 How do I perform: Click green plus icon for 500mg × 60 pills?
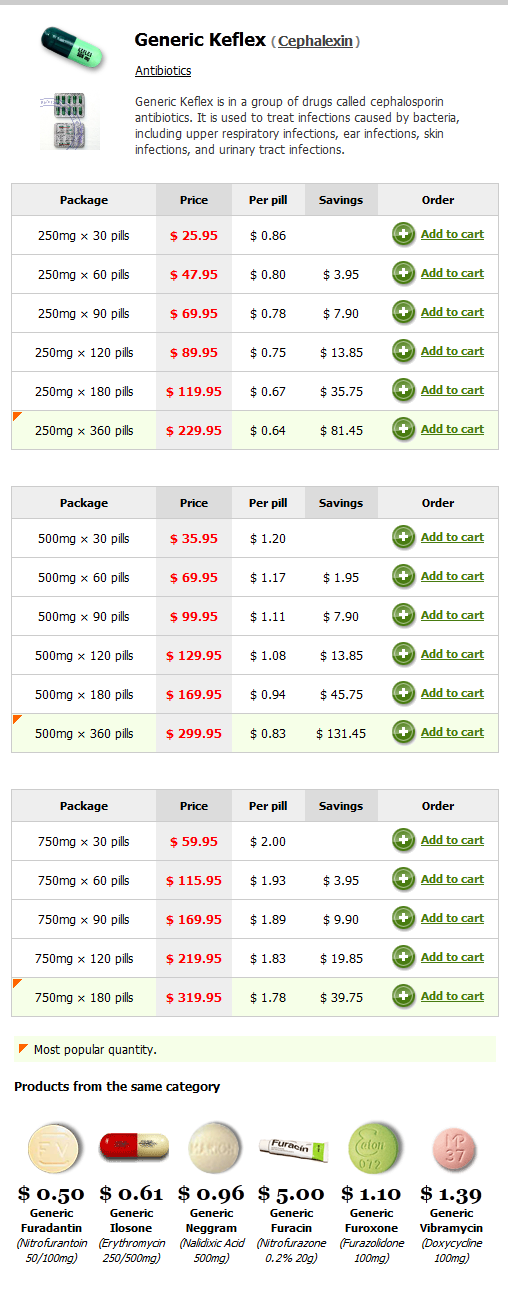(404, 576)
